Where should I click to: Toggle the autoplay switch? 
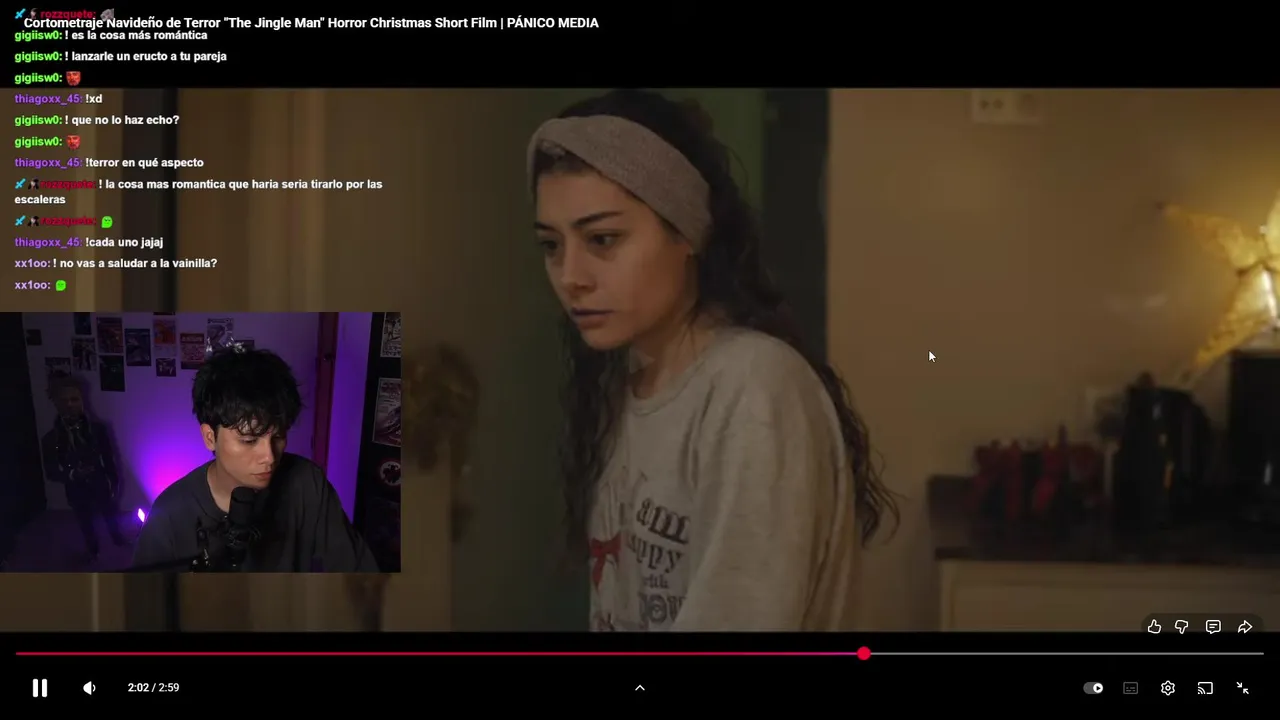point(1094,688)
